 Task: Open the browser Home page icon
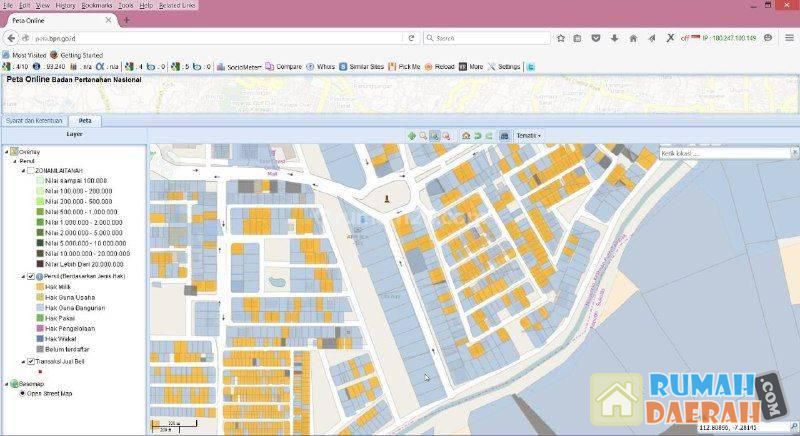coord(633,38)
